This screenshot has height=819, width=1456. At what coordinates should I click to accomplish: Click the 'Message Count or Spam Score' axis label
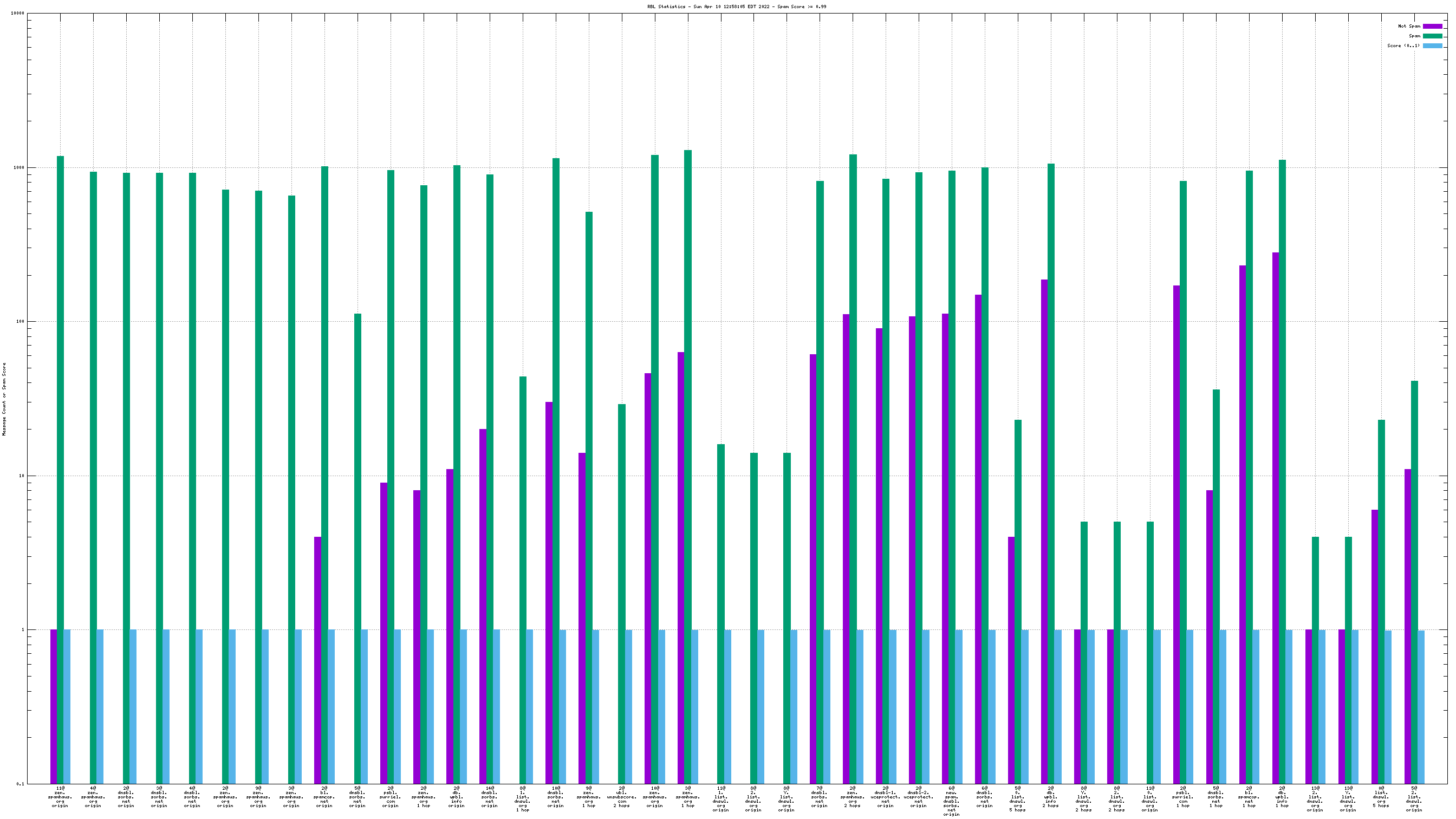point(4,399)
